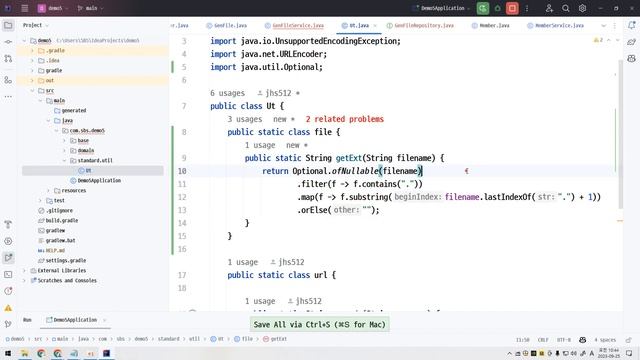Open IDE settings gear
Viewport: 640px width, 360px height.
coord(582,8)
